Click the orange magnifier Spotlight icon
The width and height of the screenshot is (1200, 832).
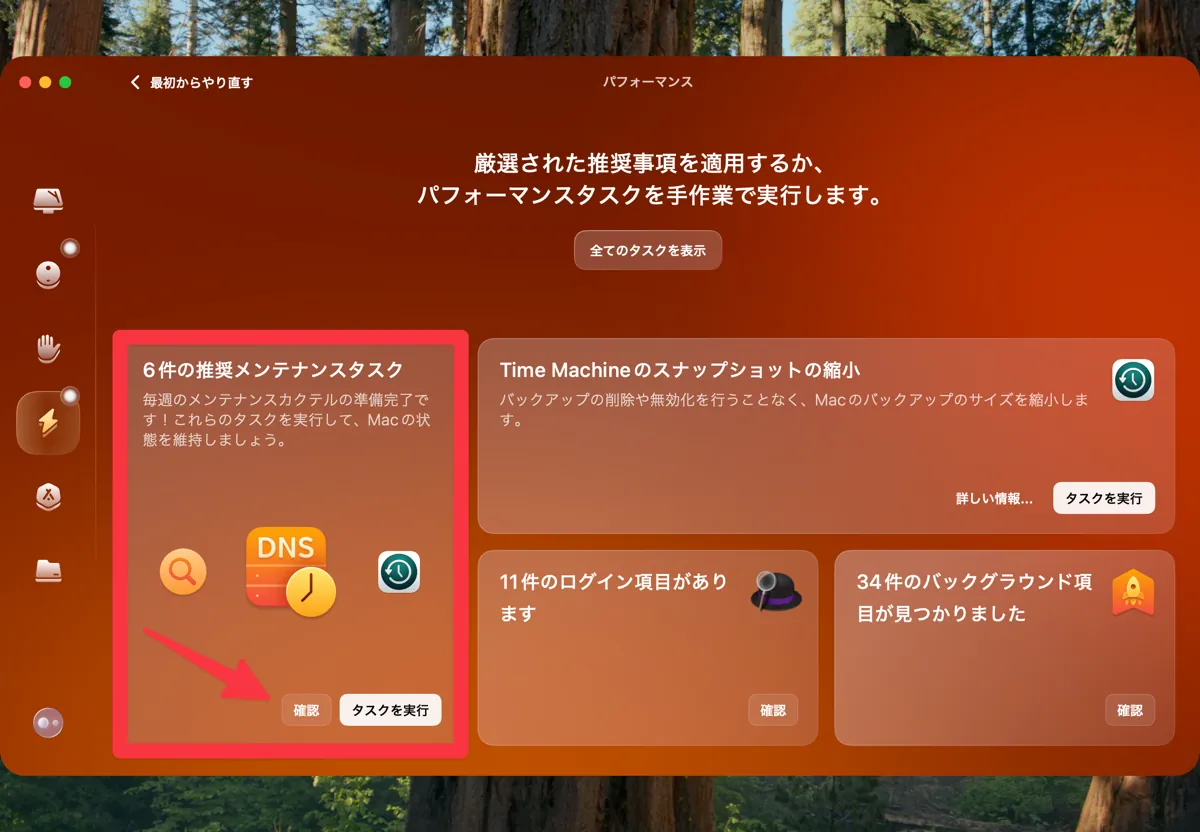point(183,572)
